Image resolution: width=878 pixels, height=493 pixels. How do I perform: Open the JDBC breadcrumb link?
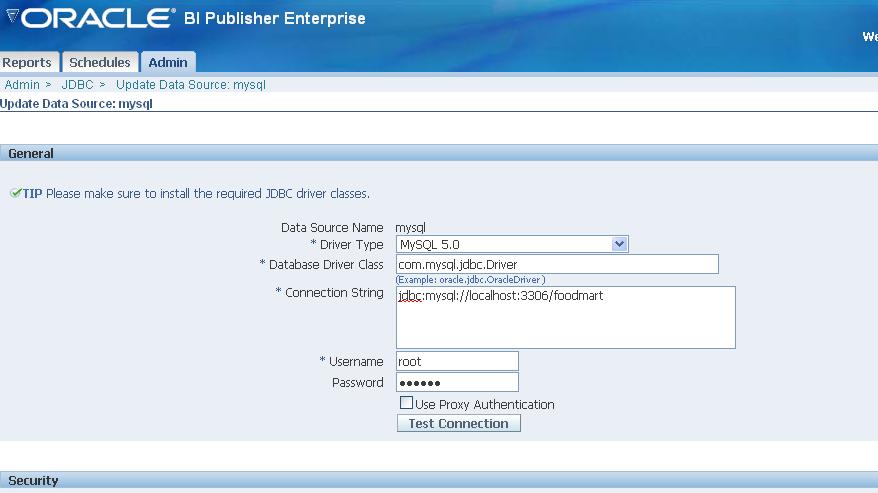pyautogui.click(x=77, y=85)
